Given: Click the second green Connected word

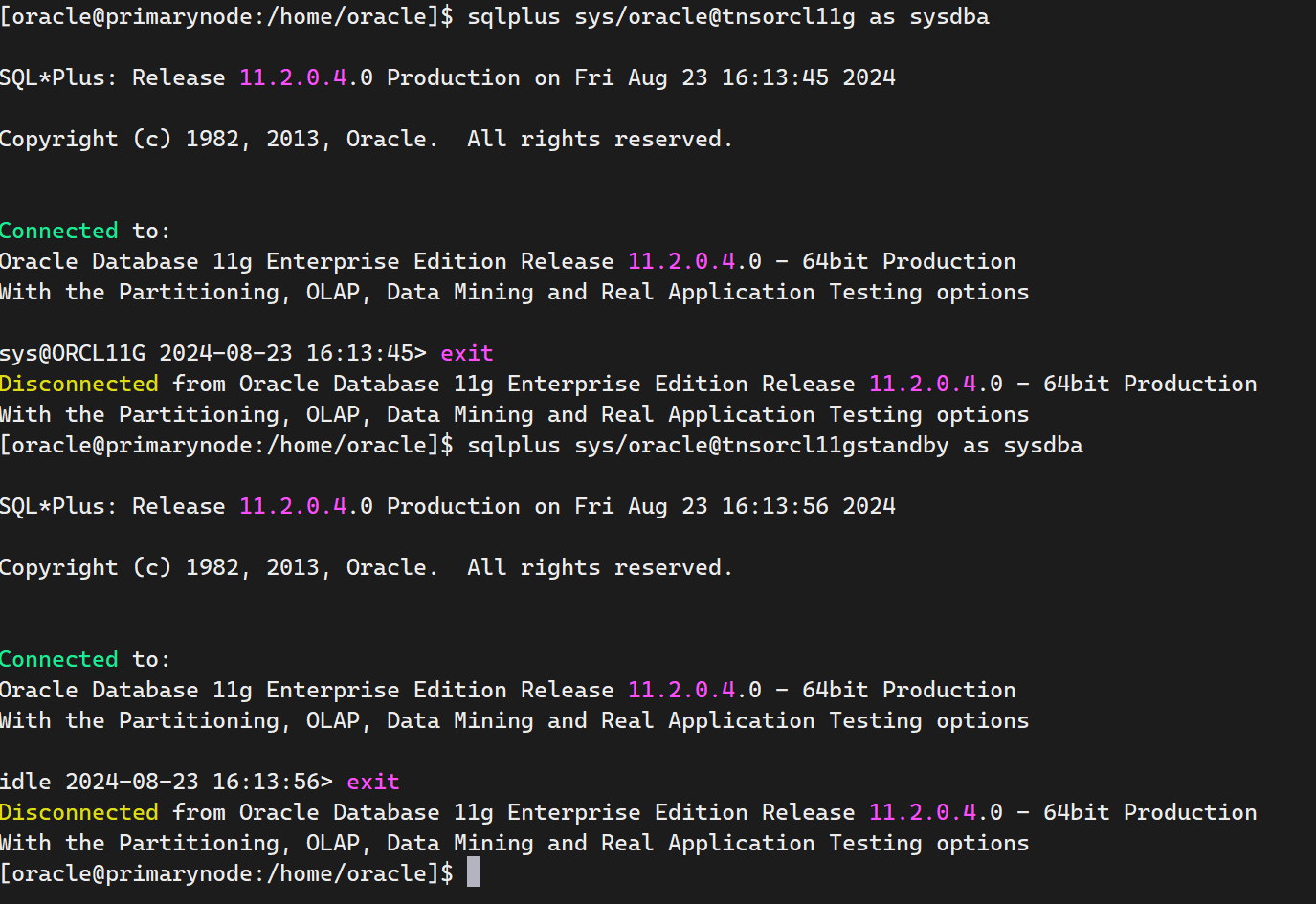Looking at the screenshot, I should tap(59, 659).
